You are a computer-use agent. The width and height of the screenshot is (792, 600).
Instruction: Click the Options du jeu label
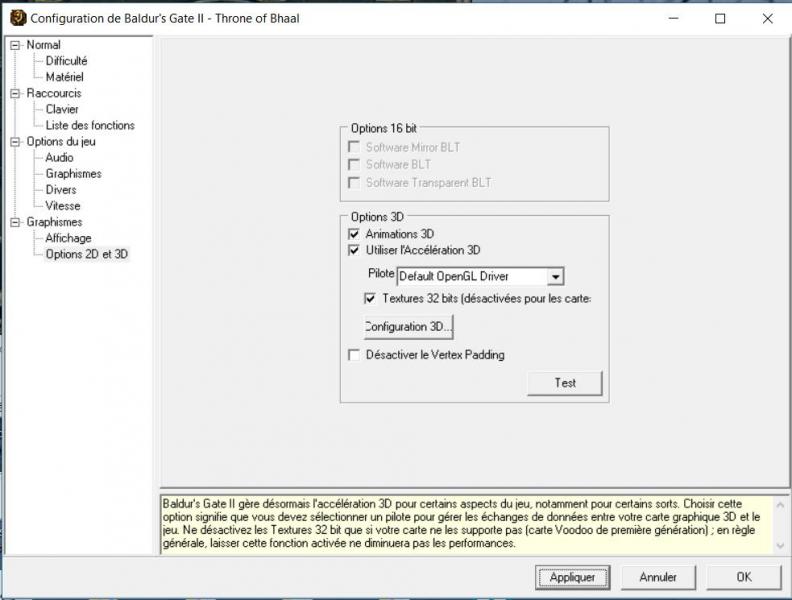(61, 142)
